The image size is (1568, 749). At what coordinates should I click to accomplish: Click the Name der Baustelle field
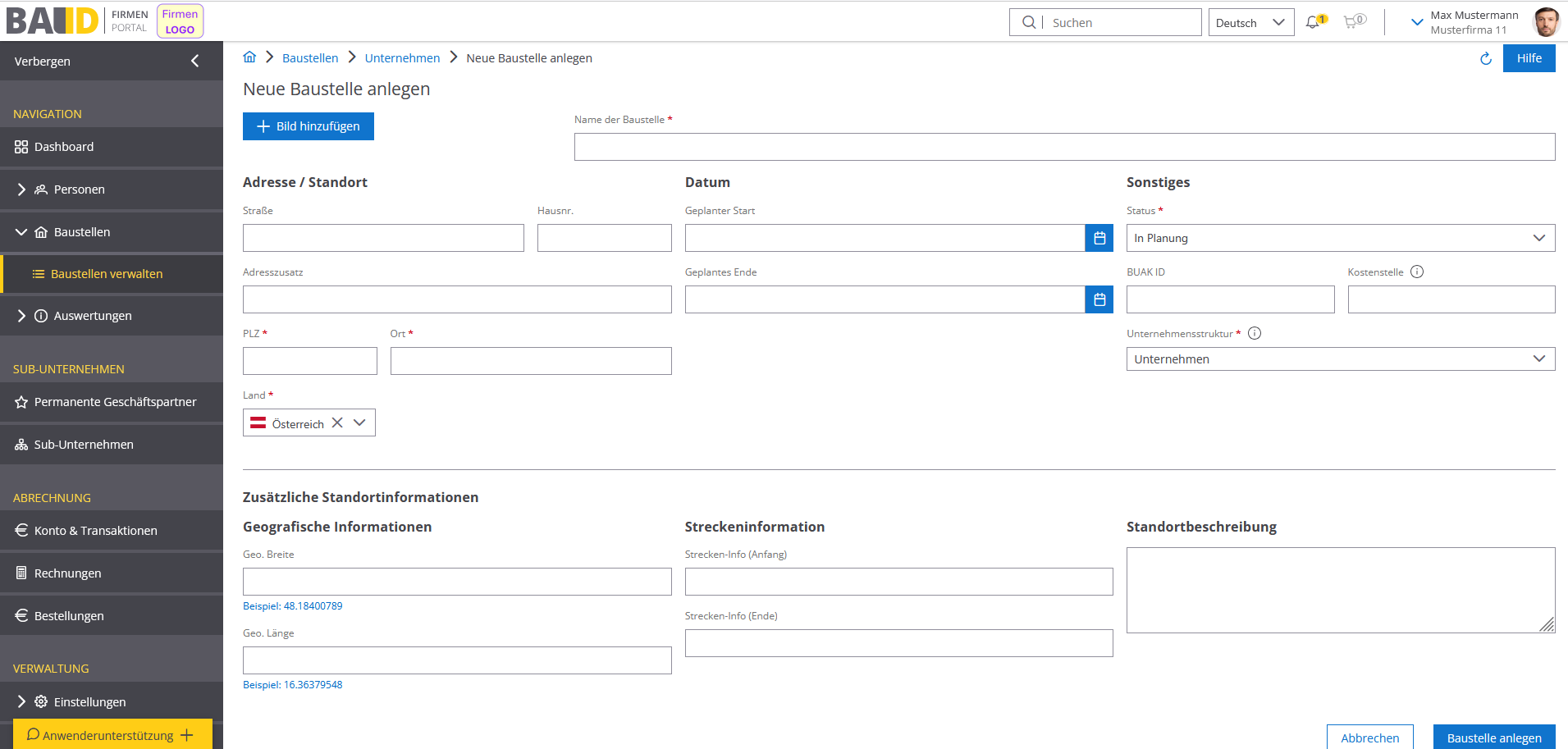pos(1064,147)
